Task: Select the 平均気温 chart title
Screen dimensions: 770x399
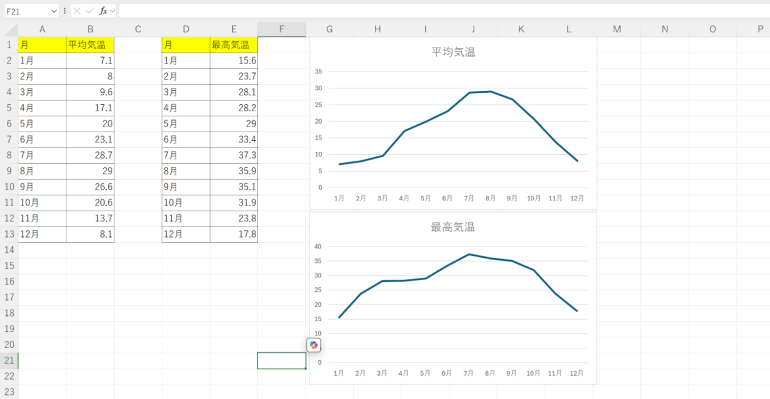Action: click(453, 52)
